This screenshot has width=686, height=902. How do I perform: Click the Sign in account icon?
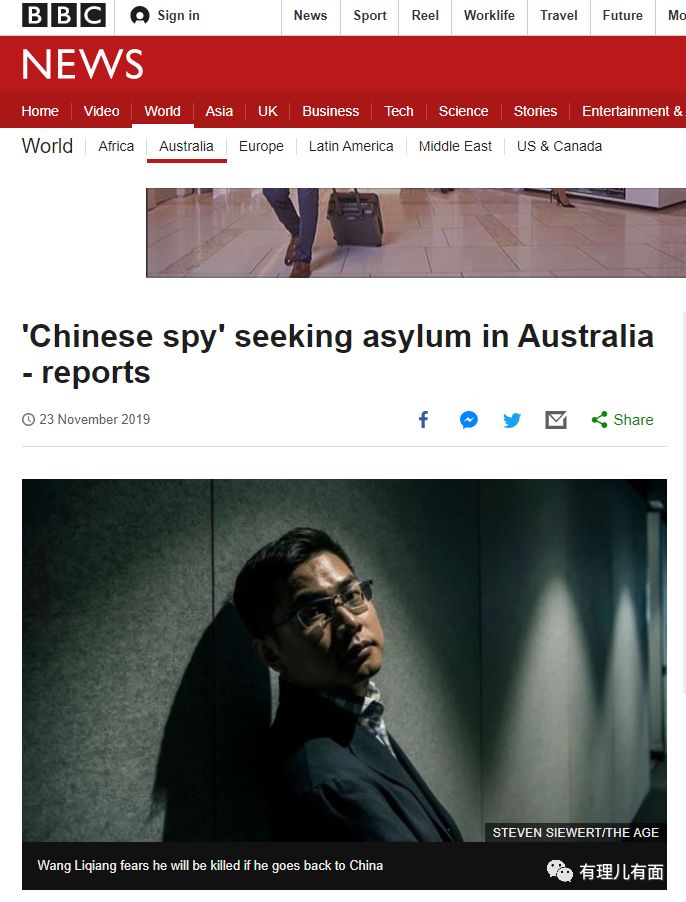click(x=140, y=16)
